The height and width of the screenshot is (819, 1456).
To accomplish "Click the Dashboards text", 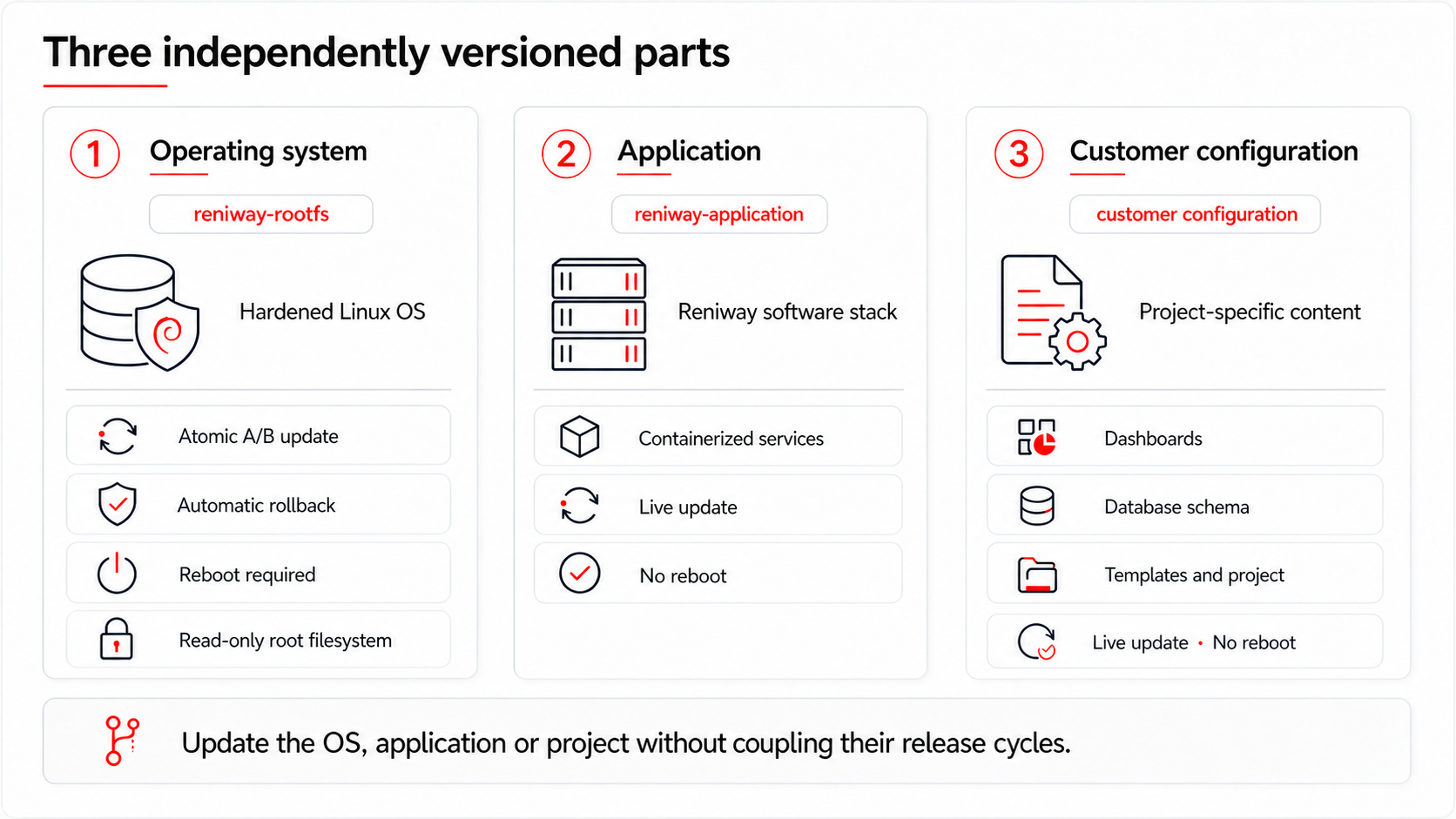I will tap(1153, 439).
